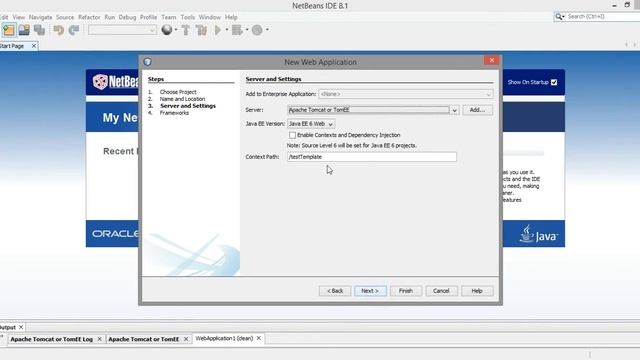Enable Contexts and Dependency Injection checkbox
Image resolution: width=640 pixels, height=360 pixels.
292,135
